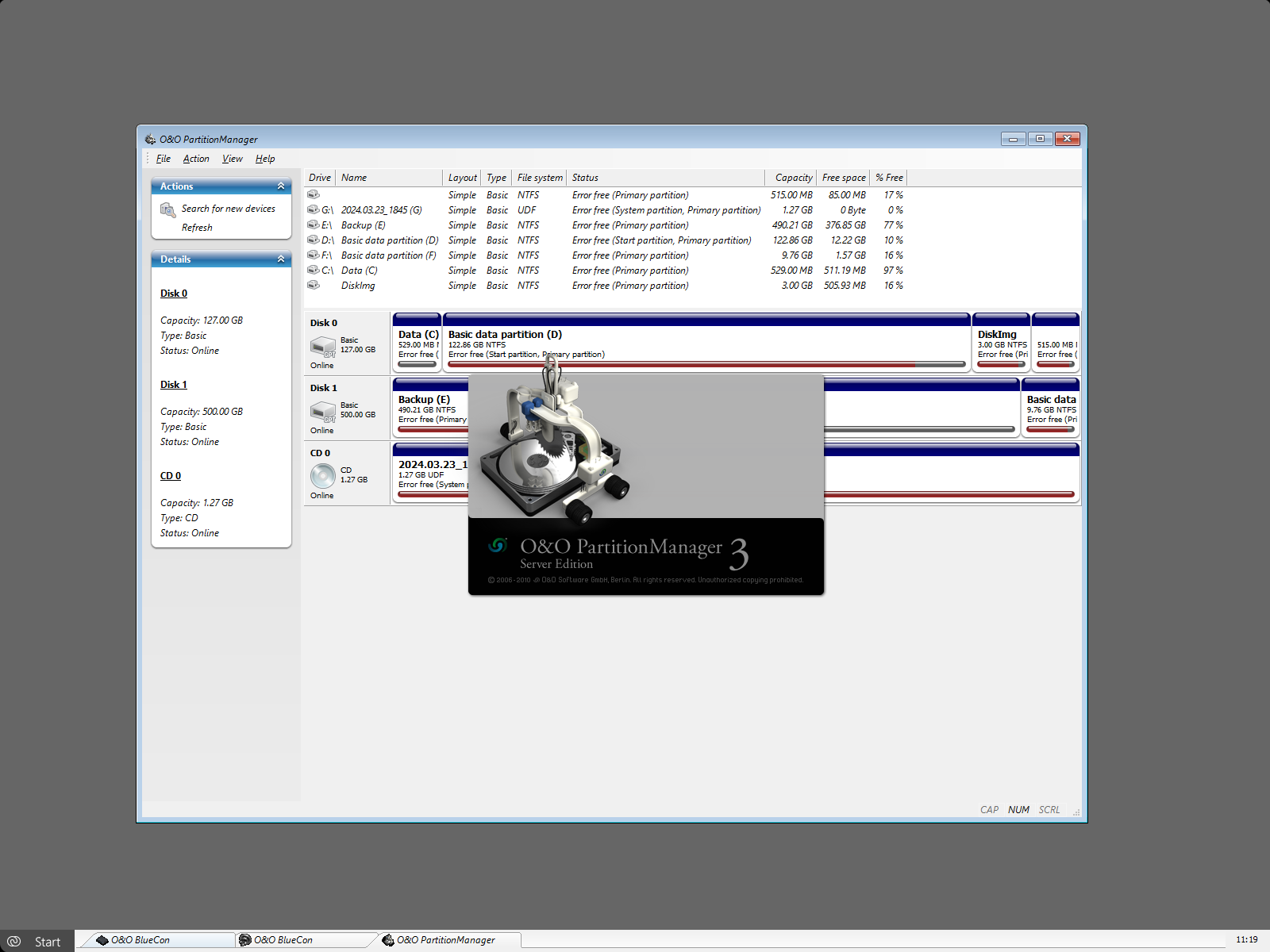1270x952 pixels.
Task: Select Basic data partition (D) in list
Action: pyautogui.click(x=390, y=240)
